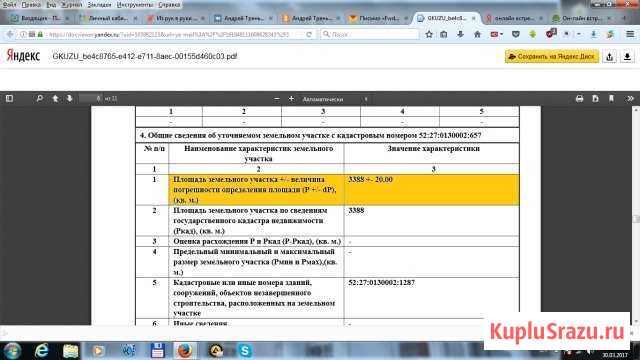This screenshot has width=640, height=360.
Task: Click the PDF viewer bookmark icon
Action: (x=611, y=99)
